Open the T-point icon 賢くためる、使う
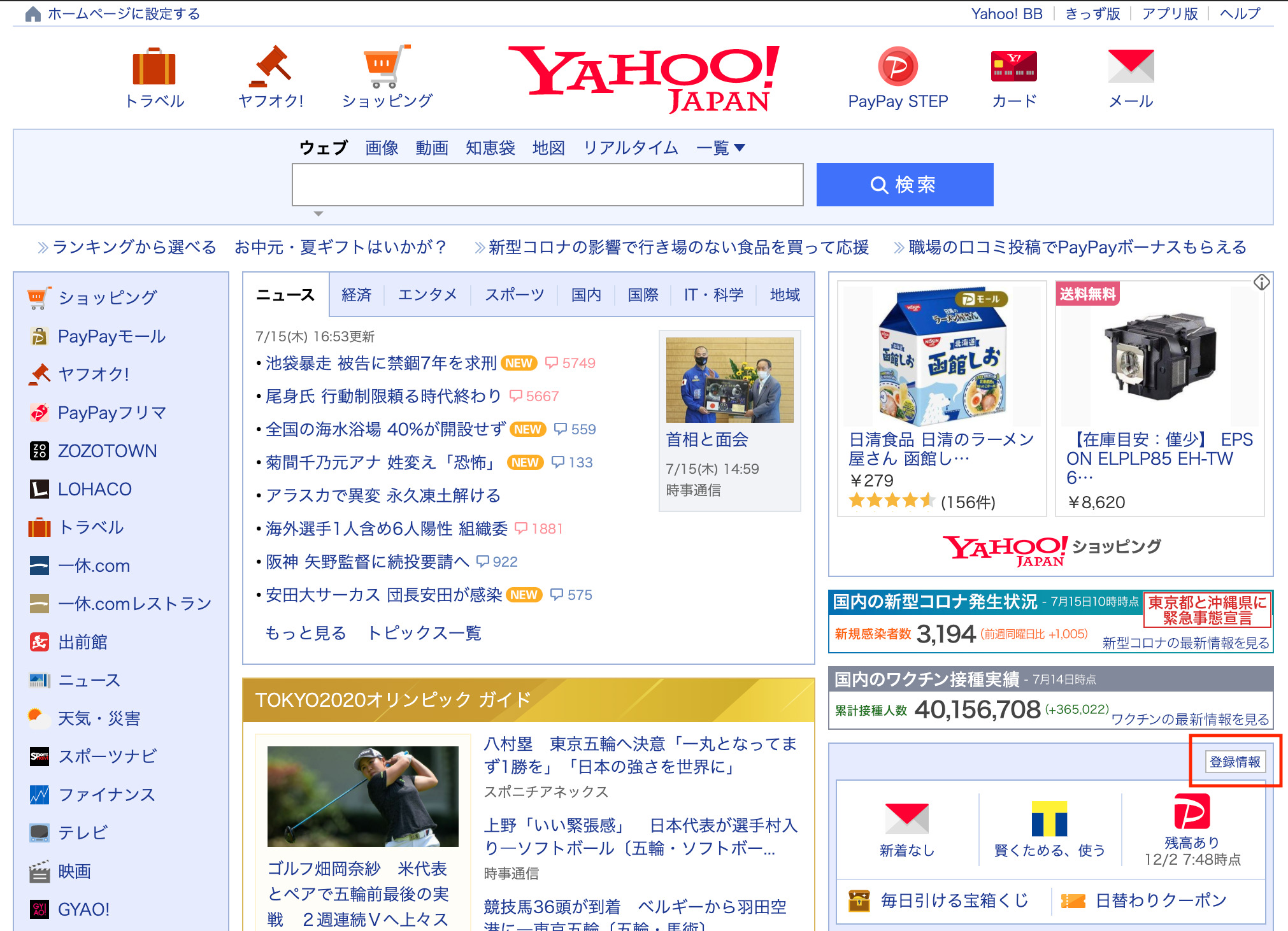 (x=1049, y=818)
